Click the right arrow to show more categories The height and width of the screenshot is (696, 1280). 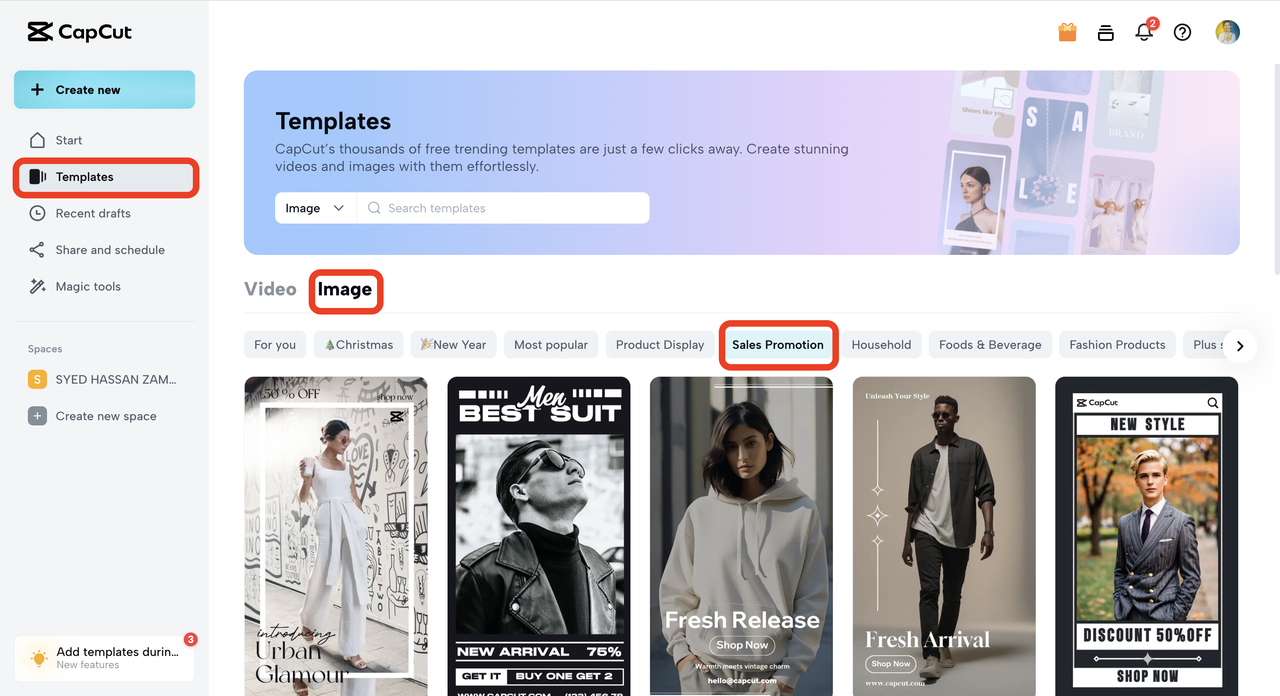[x=1240, y=346]
